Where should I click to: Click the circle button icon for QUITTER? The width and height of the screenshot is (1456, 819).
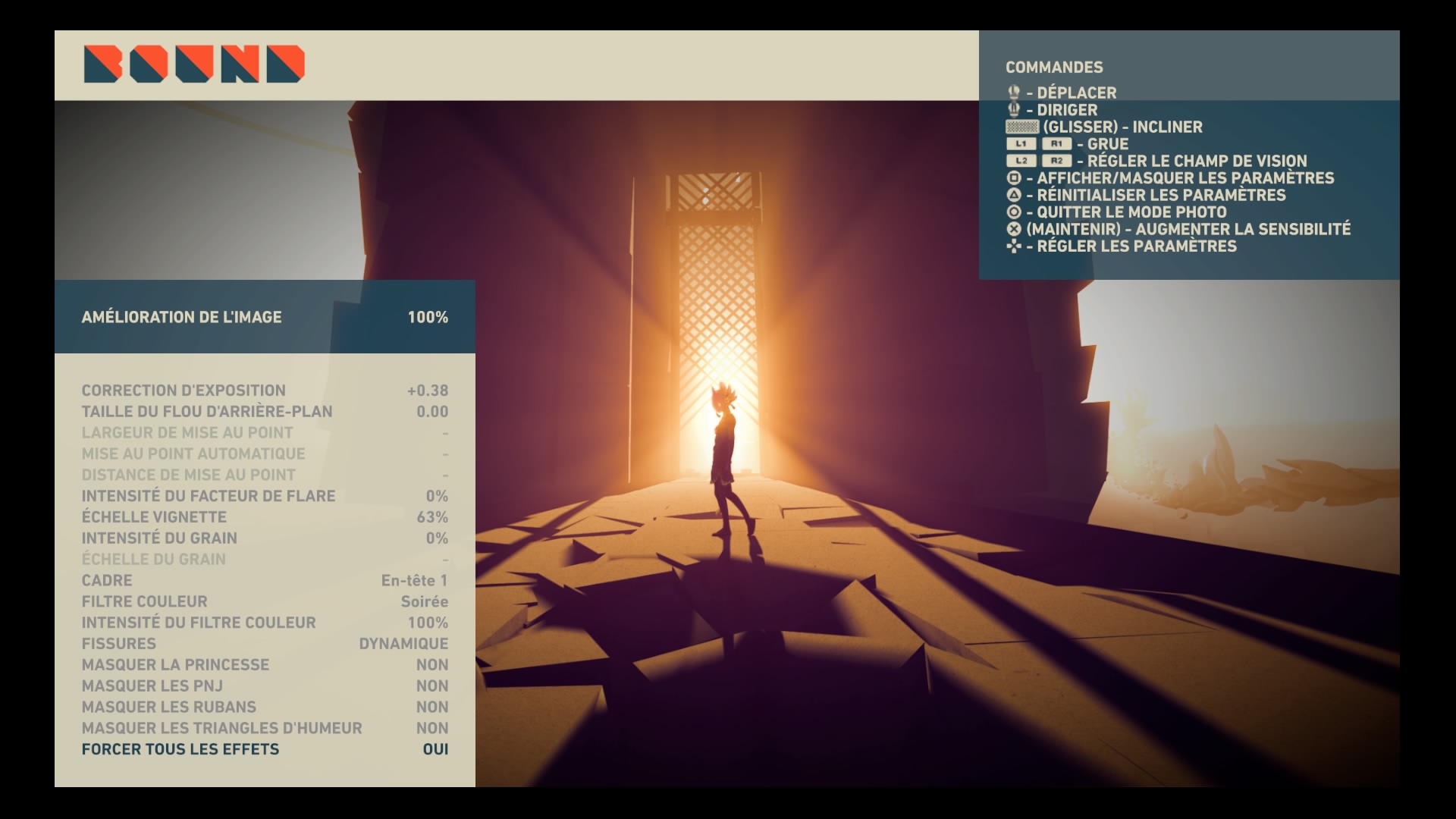tap(1014, 212)
